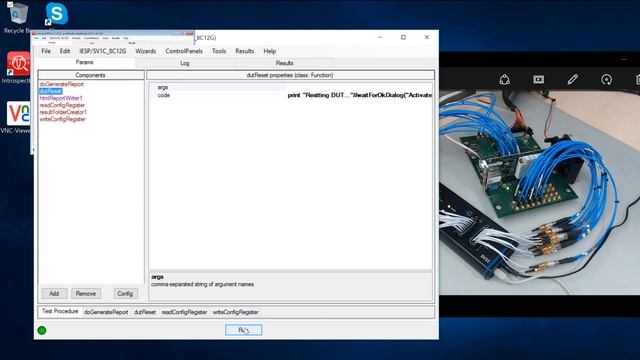Switch to the Log tab

coord(185,63)
